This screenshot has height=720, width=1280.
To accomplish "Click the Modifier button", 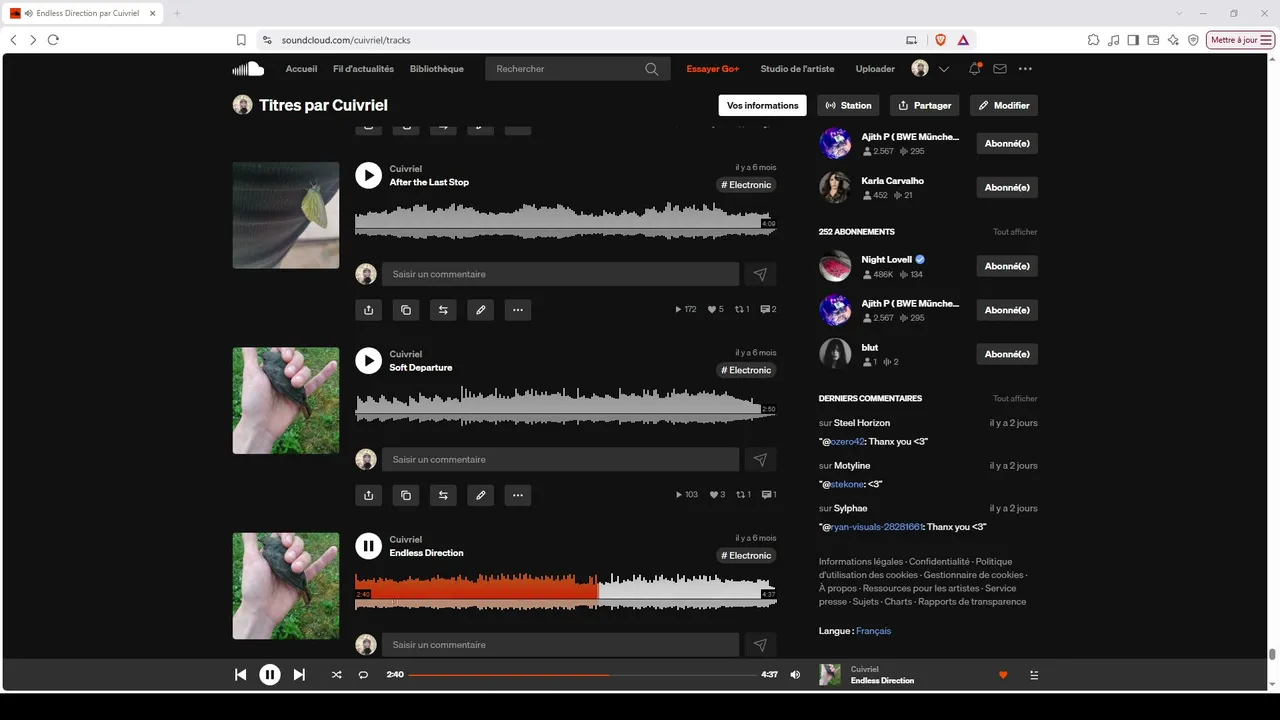I will (1004, 105).
